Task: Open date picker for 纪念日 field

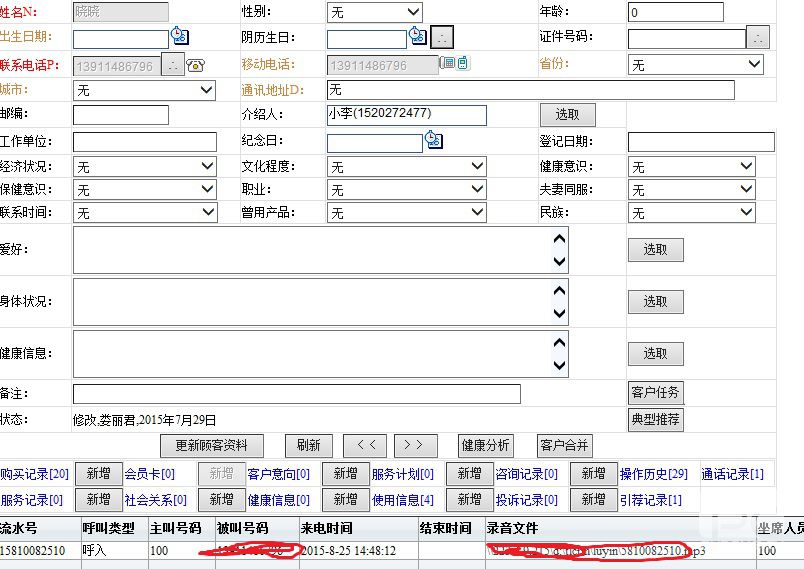Action: (433, 141)
